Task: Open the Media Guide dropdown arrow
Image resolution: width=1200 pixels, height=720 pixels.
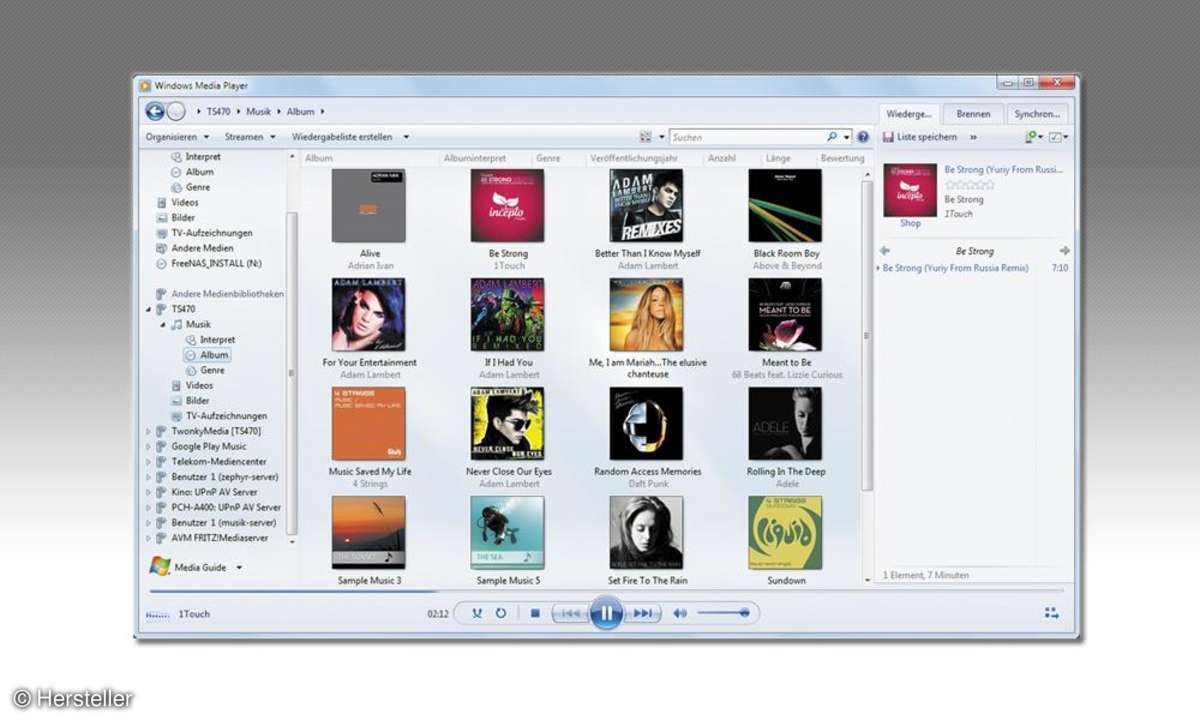Action: click(x=239, y=568)
